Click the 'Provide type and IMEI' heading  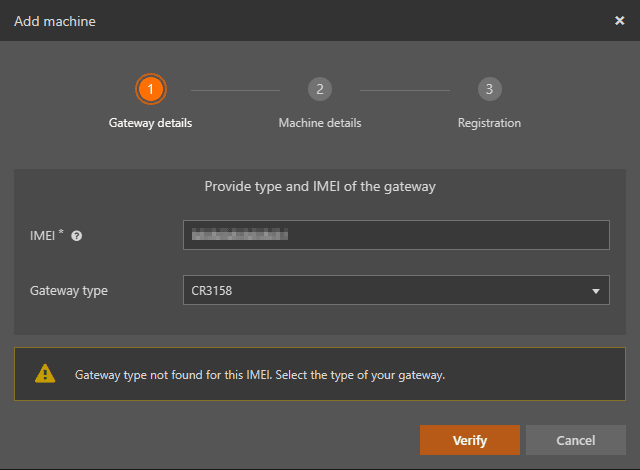point(320,186)
